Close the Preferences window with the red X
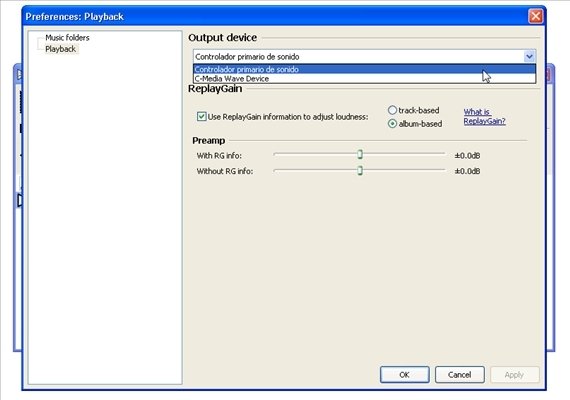This screenshot has width=570, height=400. [535, 16]
